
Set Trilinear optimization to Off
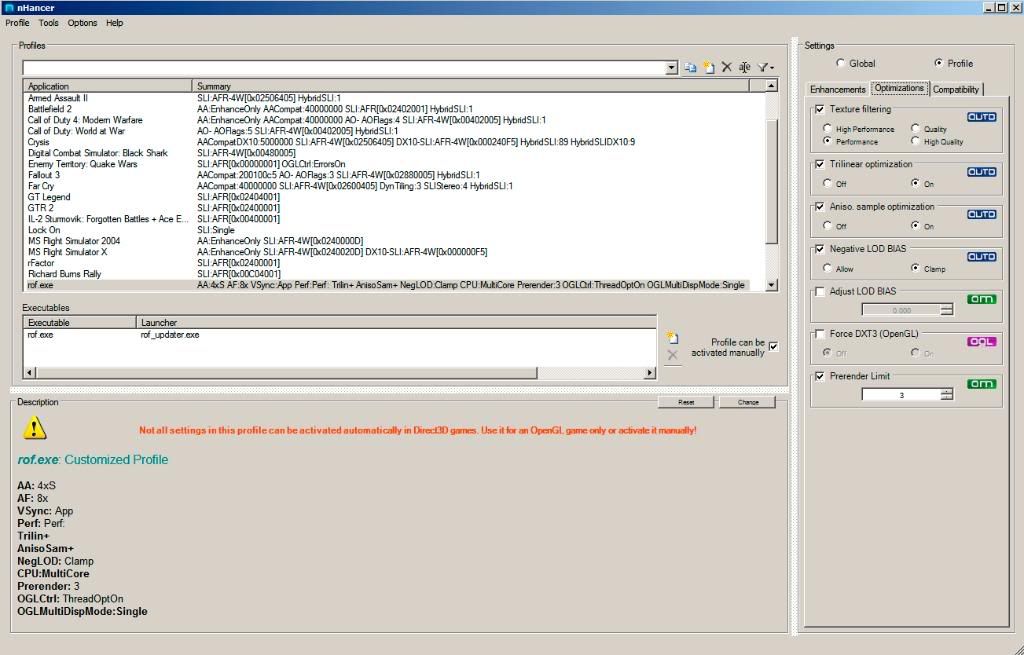point(827,184)
